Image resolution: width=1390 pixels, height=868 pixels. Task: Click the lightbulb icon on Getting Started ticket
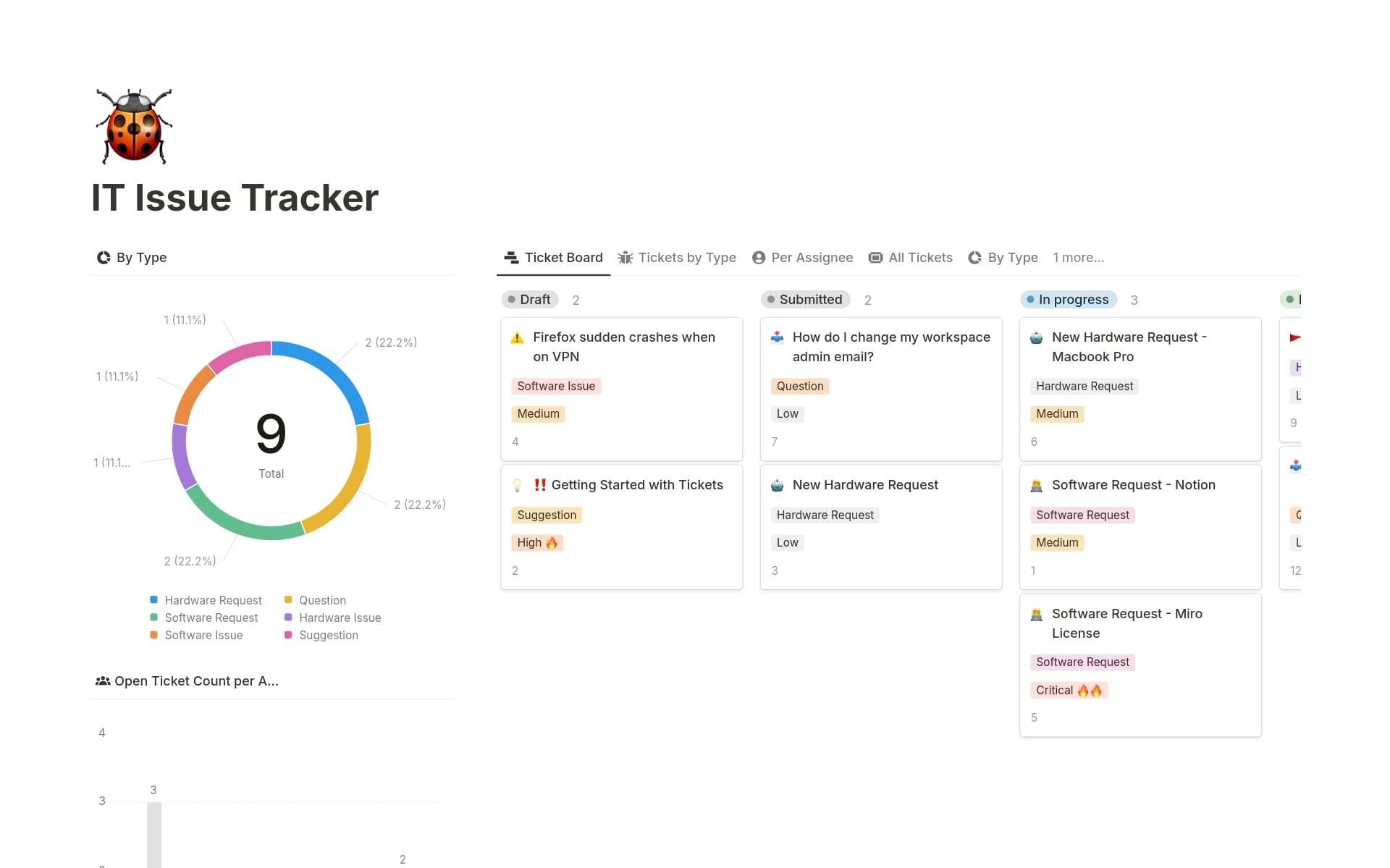click(x=517, y=486)
